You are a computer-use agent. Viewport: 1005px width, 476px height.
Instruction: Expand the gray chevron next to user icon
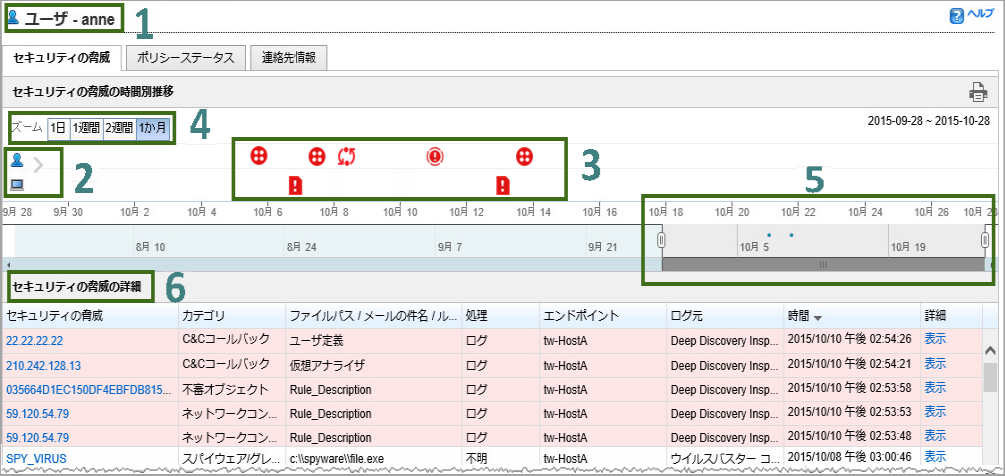click(x=39, y=165)
